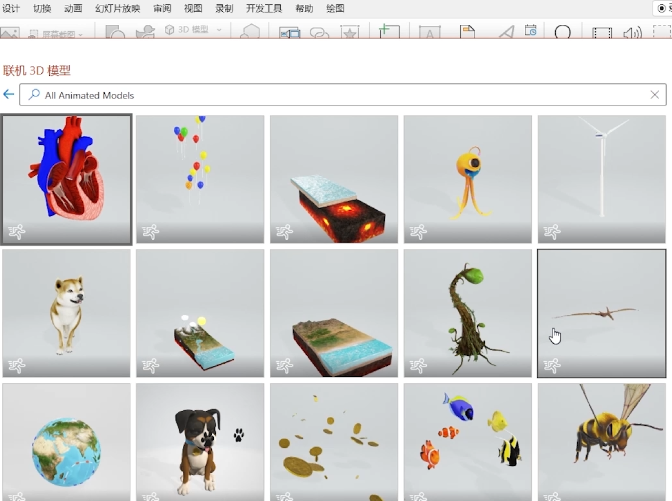Switch to the 开发工具 tab
This screenshot has height=501, width=672.
point(264,8)
